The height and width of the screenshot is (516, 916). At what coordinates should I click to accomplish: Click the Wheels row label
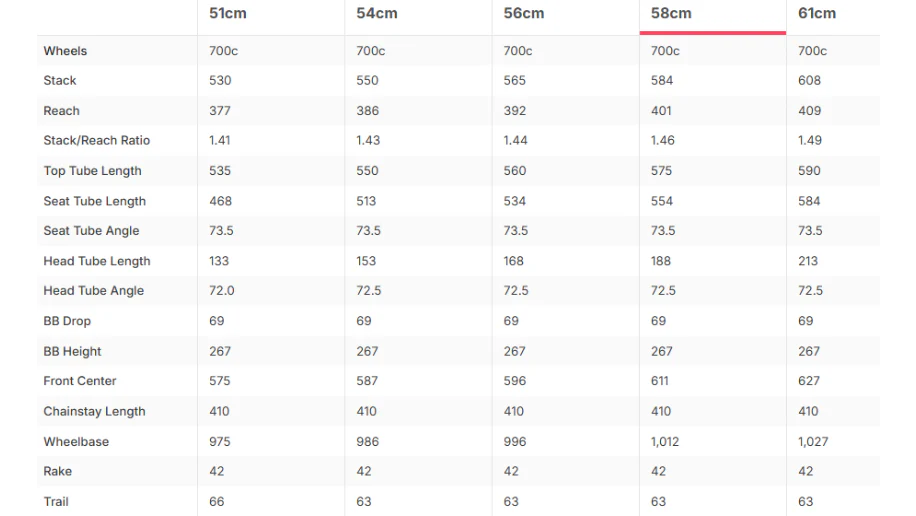65,51
